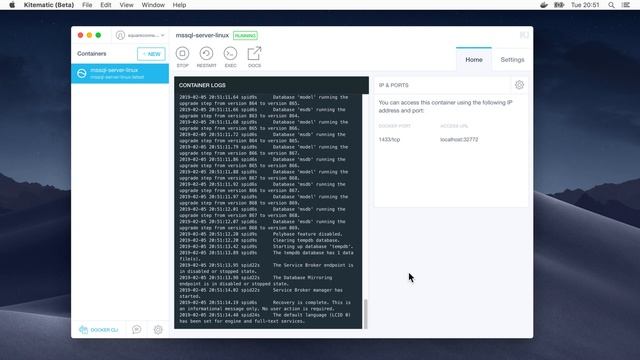
Task: Click the faint icon at window top-right
Action: tap(524, 35)
